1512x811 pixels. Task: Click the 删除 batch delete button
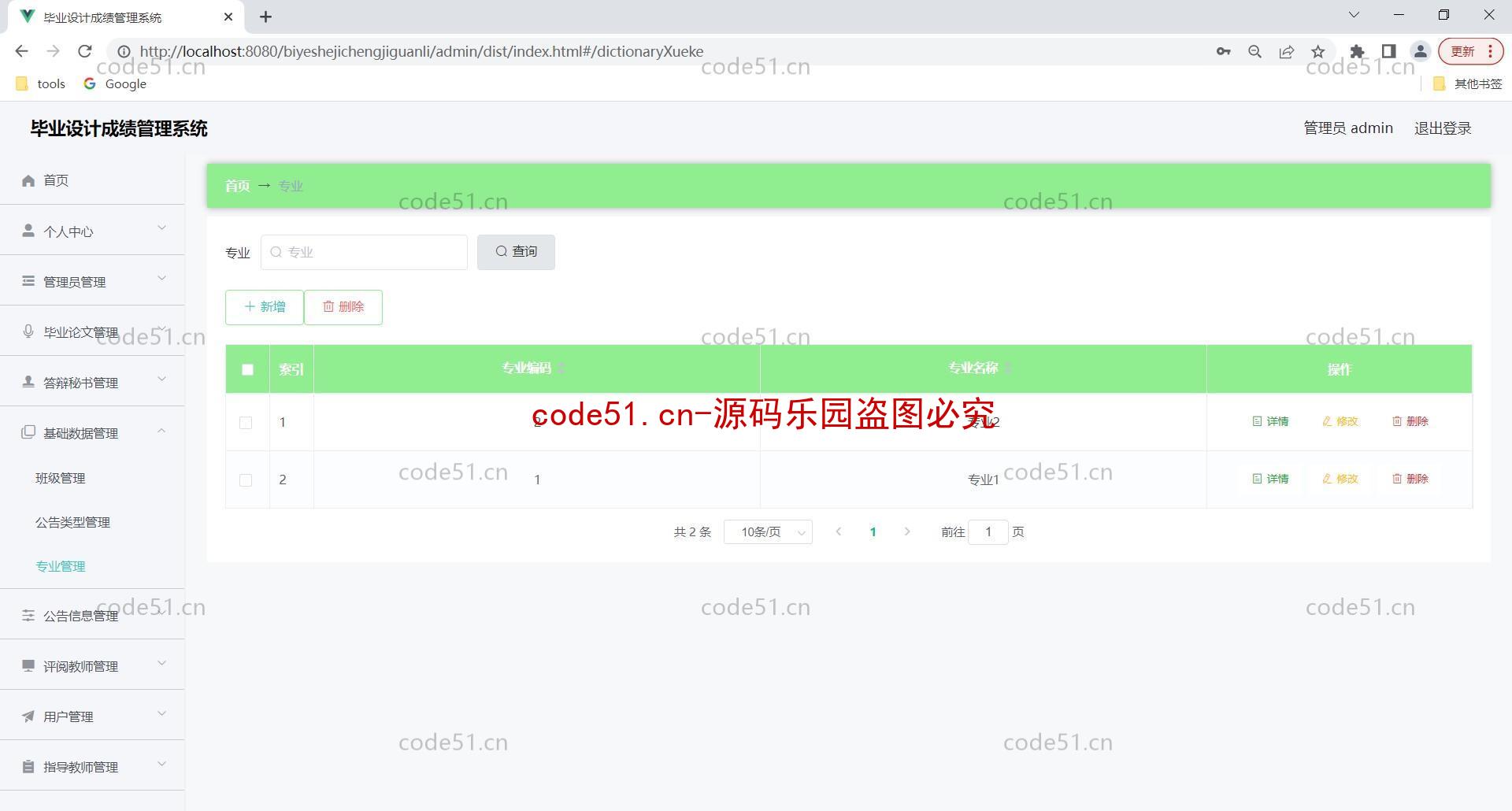coord(343,307)
